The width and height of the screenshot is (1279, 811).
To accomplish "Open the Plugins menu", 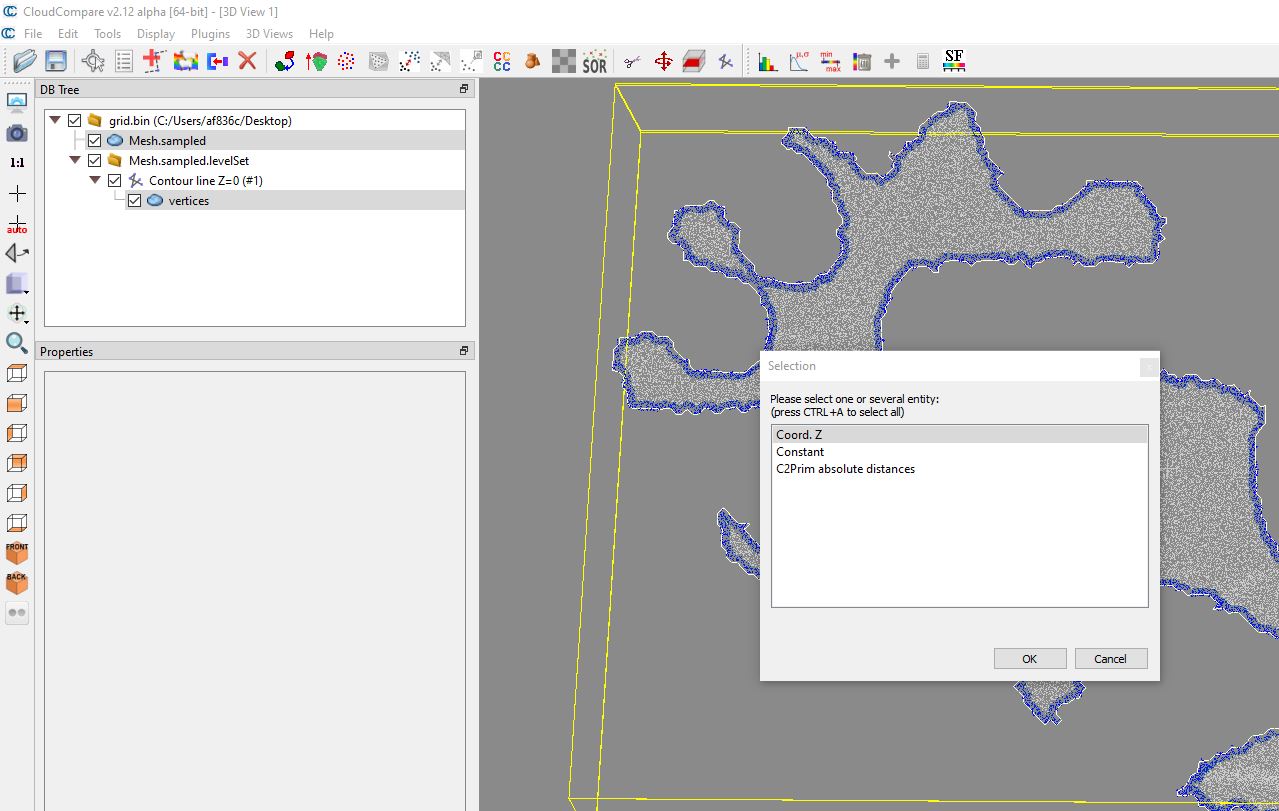I will click(x=210, y=34).
